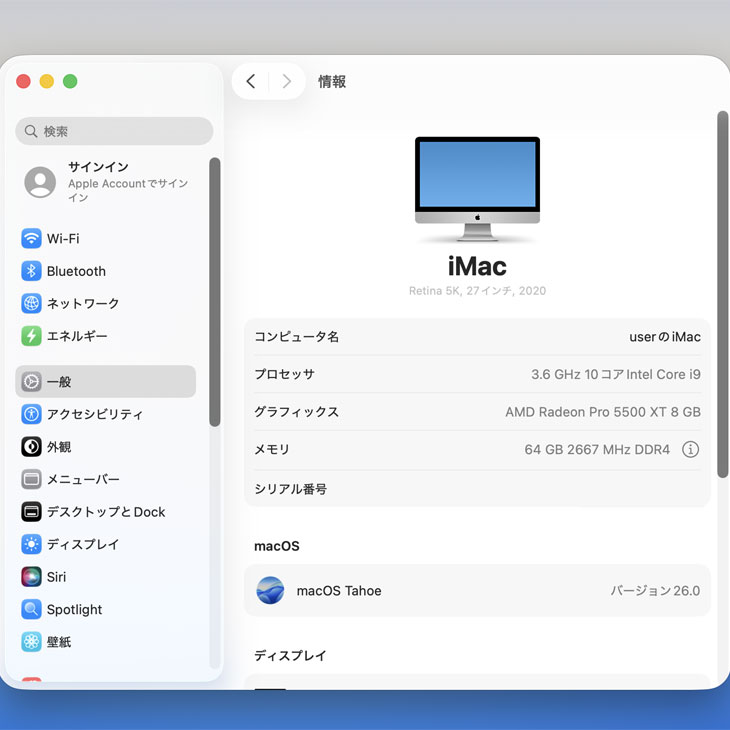Select ディスプレイ in the sidebar
The width and height of the screenshot is (730, 730).
click(83, 545)
